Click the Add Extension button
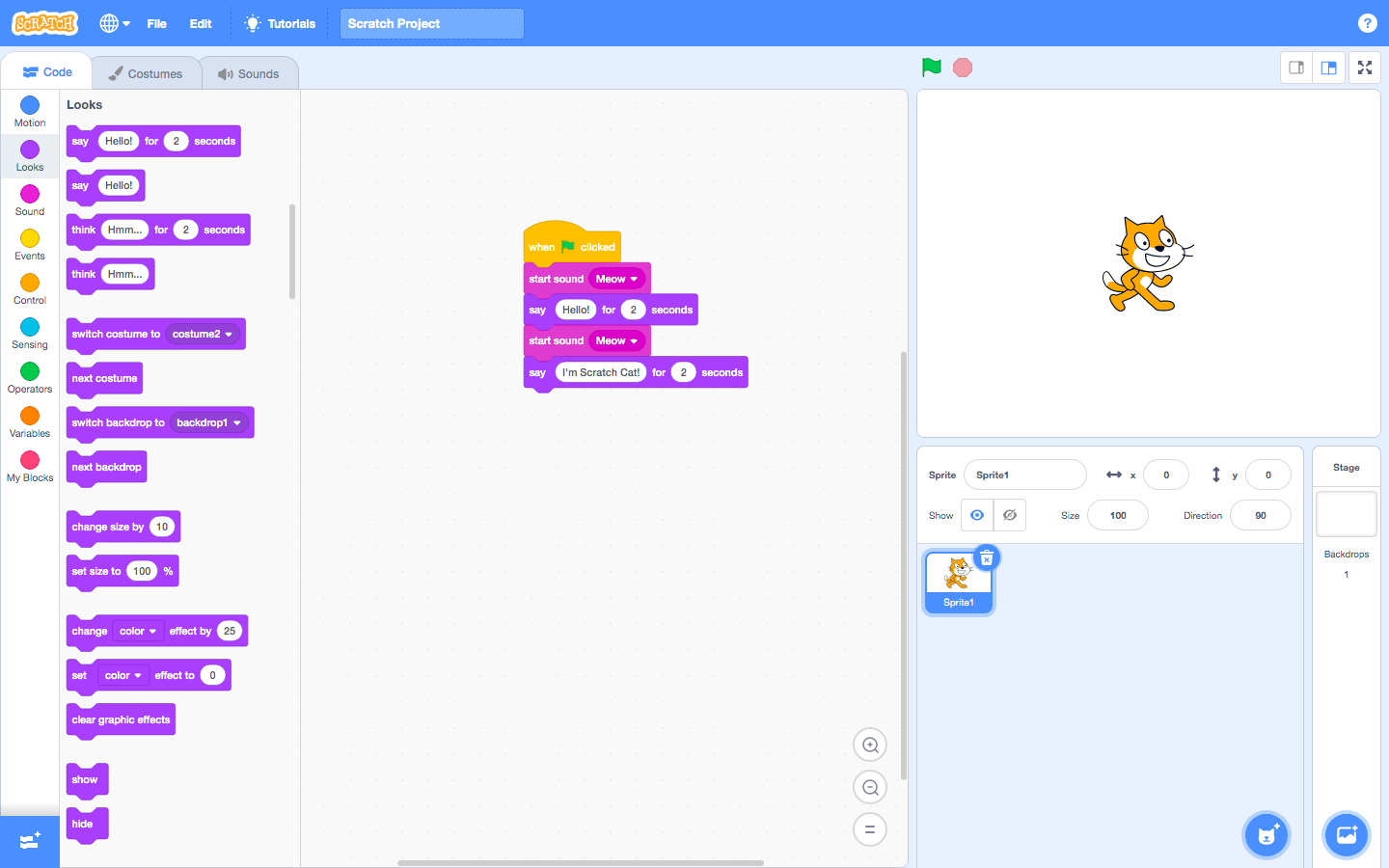Image resolution: width=1389 pixels, height=868 pixels. pyautogui.click(x=30, y=841)
